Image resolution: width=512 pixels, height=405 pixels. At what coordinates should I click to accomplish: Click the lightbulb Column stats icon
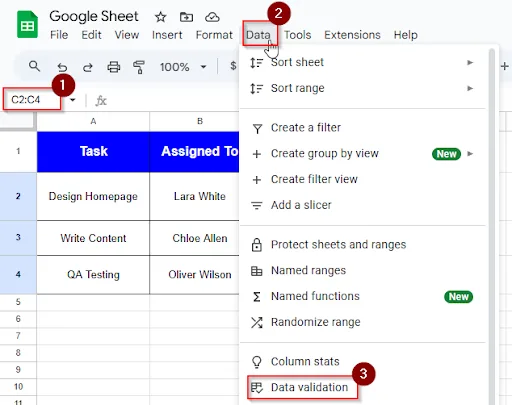[257, 362]
